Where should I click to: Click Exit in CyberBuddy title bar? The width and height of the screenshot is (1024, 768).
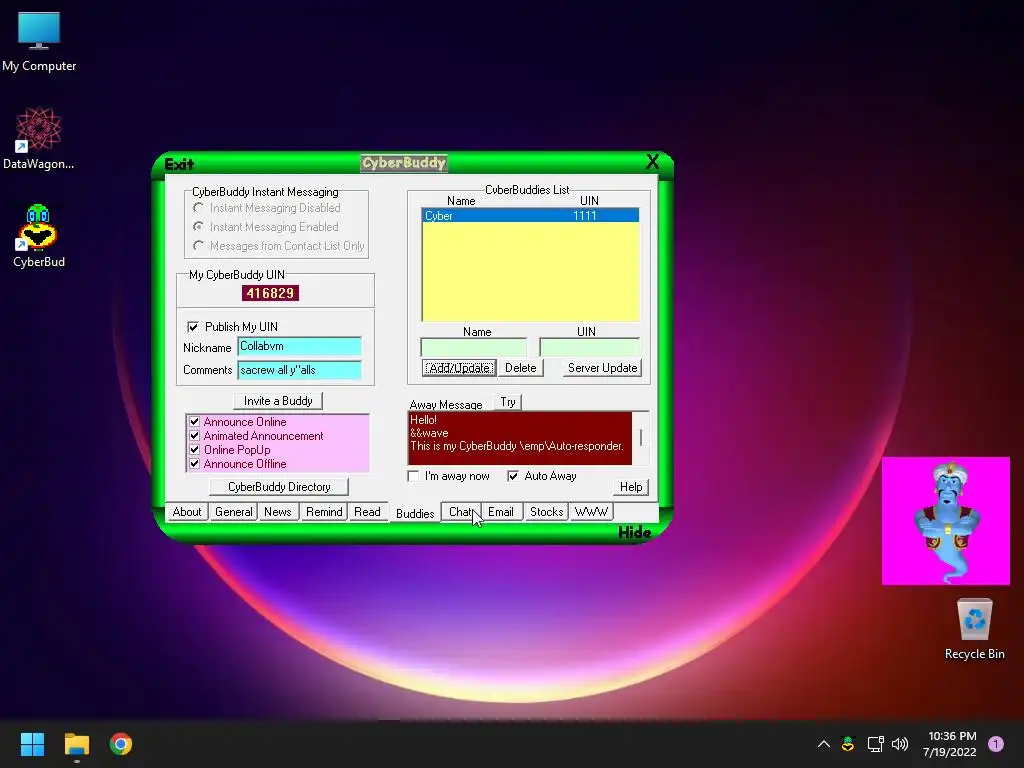179,164
